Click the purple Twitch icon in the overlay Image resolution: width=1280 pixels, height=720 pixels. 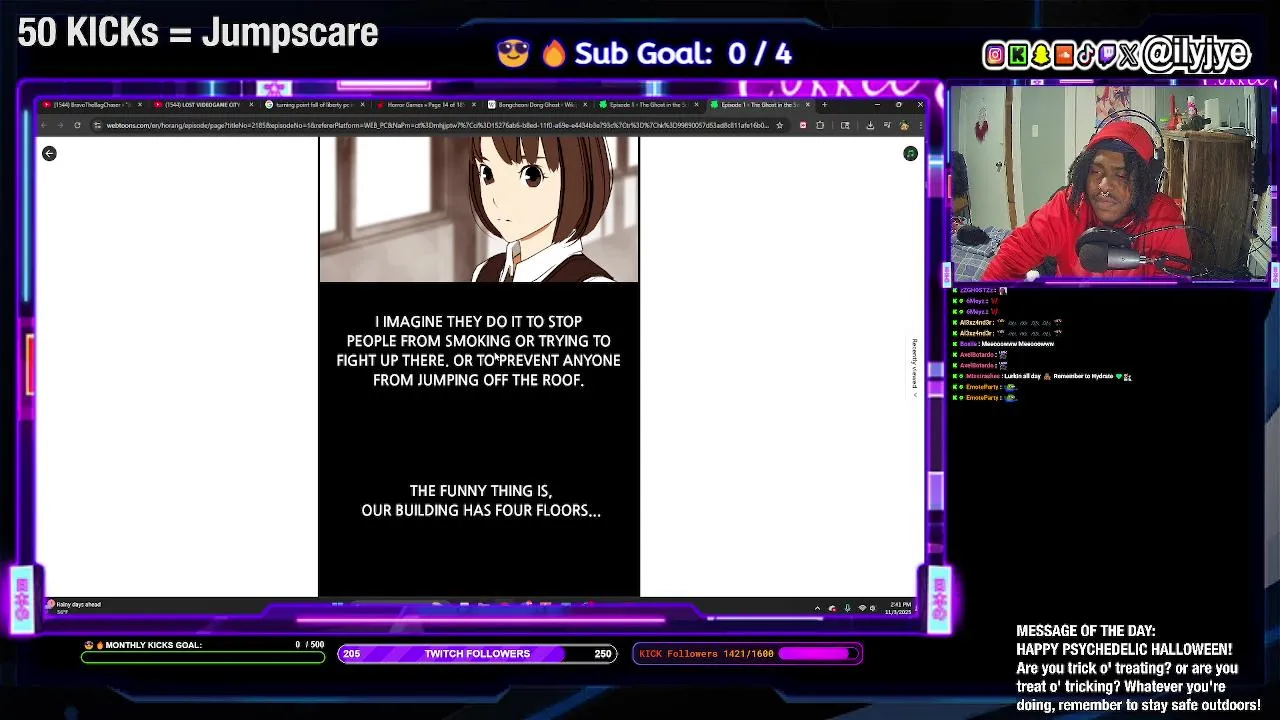coord(1107,55)
